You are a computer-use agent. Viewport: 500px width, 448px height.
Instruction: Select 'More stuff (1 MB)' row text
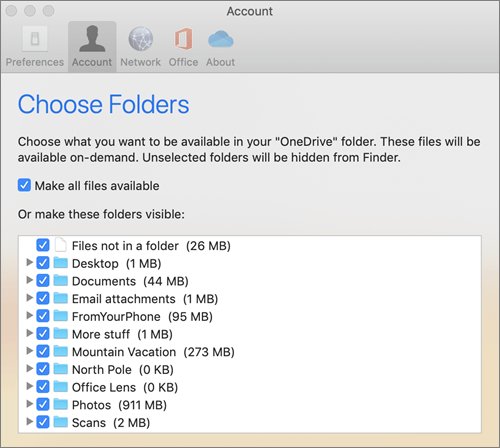click(x=122, y=334)
